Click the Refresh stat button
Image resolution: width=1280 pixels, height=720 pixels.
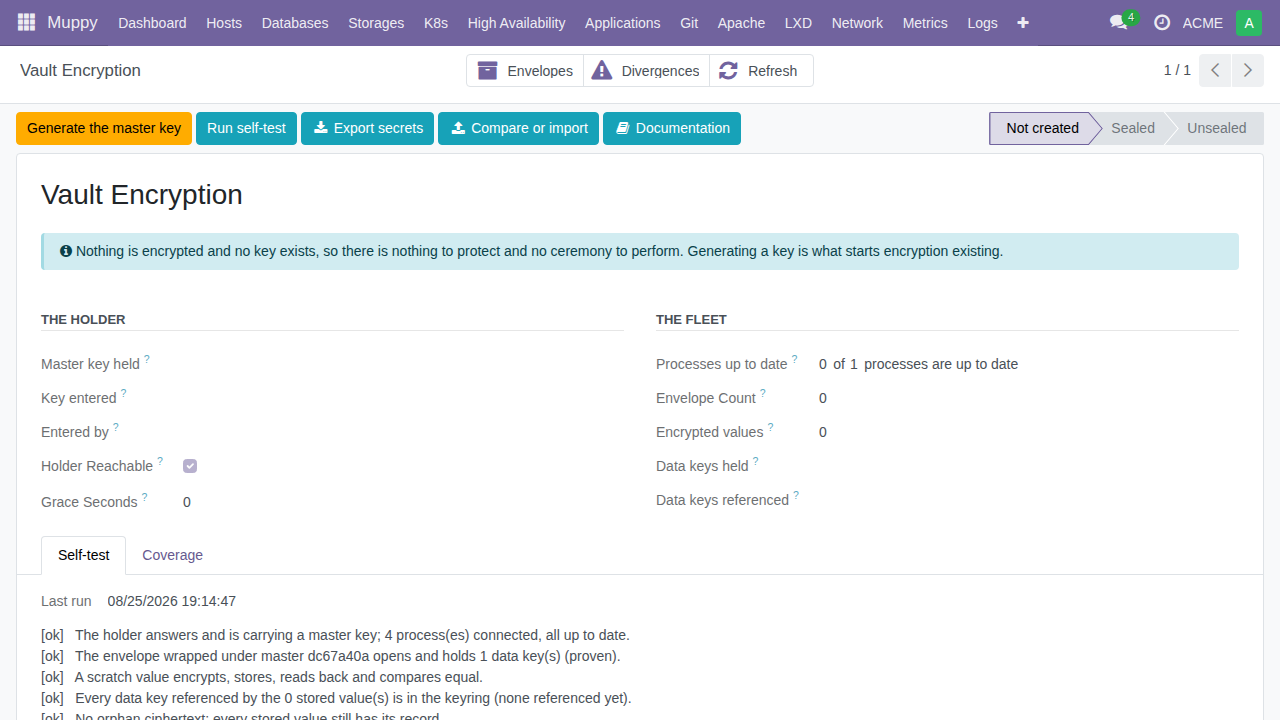tap(761, 70)
